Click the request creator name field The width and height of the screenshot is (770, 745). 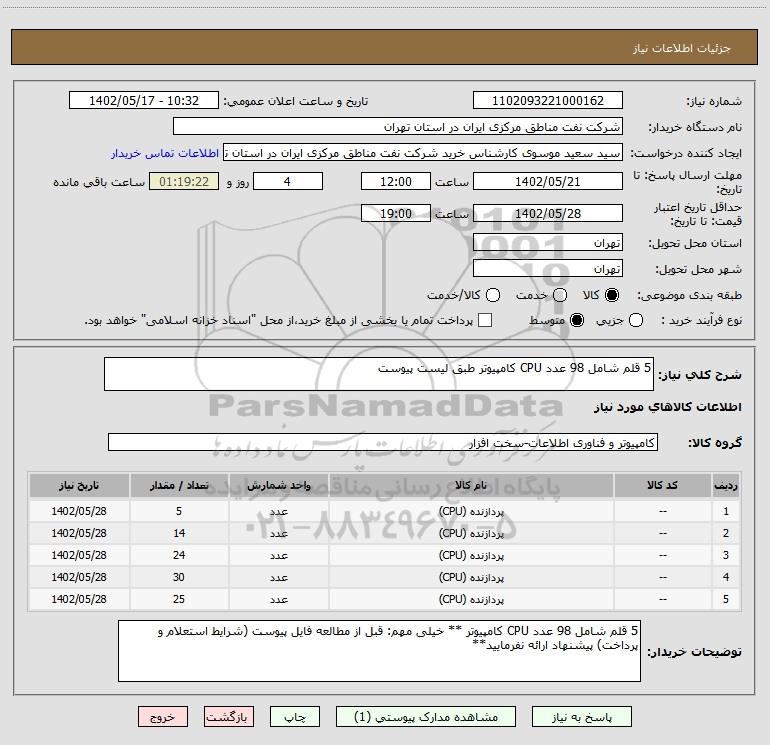423,153
